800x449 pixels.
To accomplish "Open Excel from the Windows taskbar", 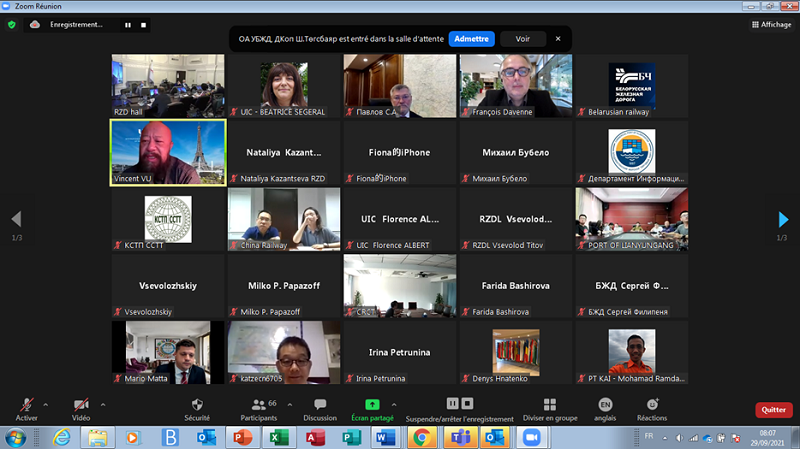I will (x=279, y=437).
